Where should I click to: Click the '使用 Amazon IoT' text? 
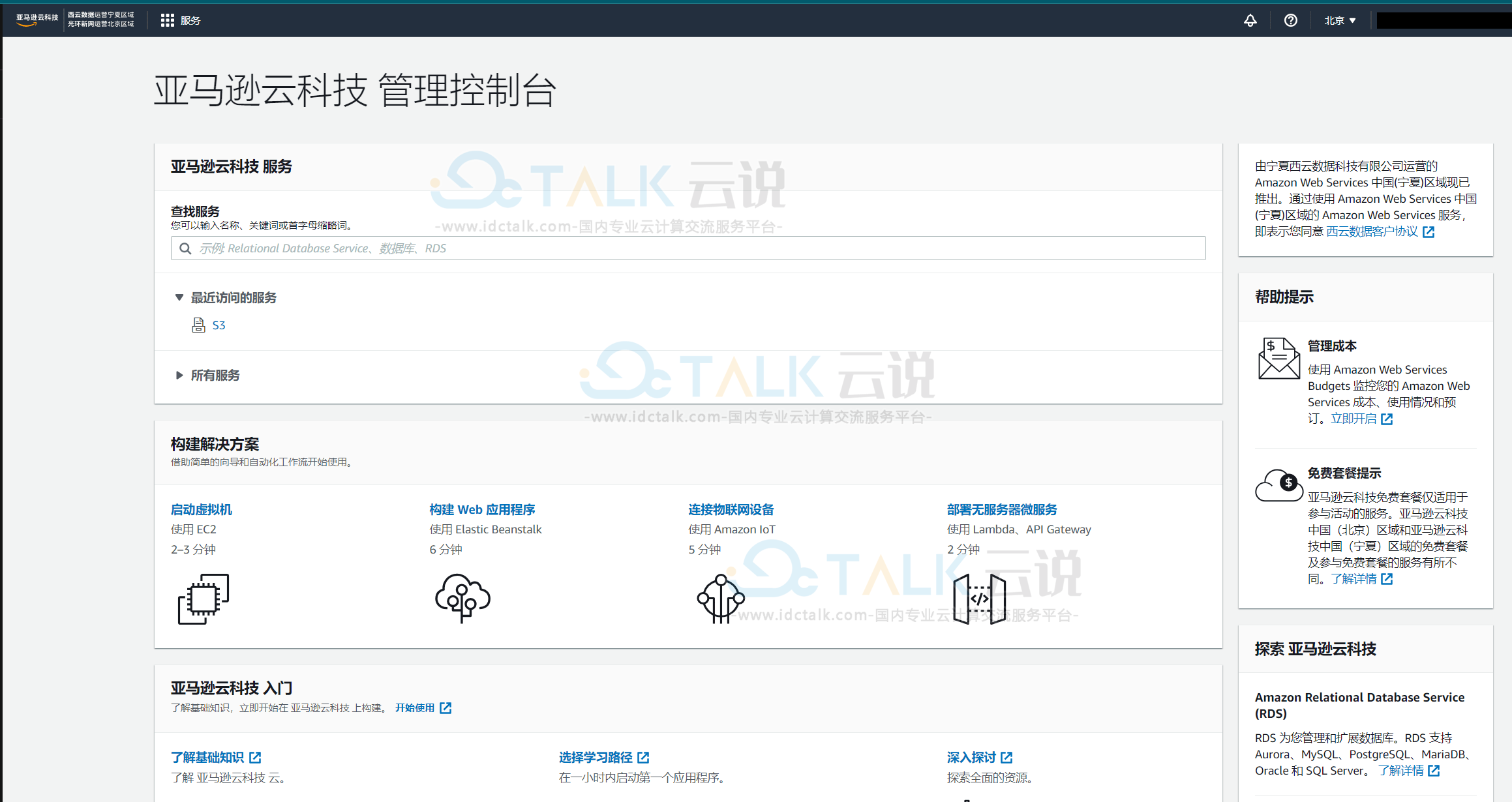(732, 529)
